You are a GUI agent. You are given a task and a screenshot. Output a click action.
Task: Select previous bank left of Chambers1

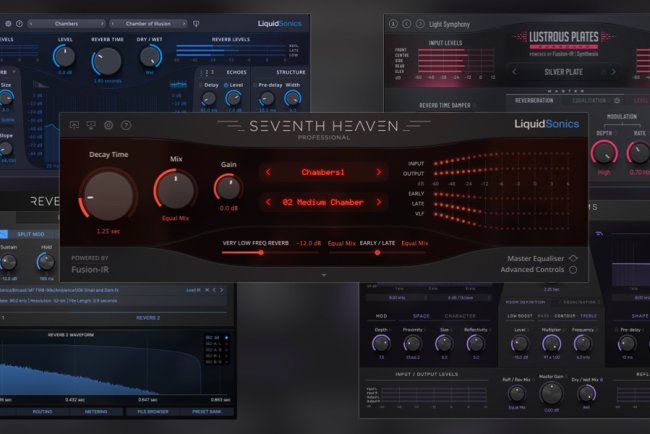pyautogui.click(x=268, y=172)
